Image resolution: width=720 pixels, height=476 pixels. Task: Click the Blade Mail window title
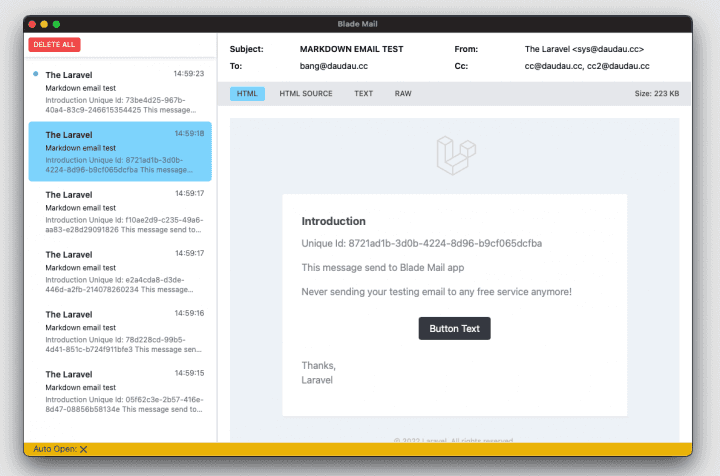[x=357, y=24]
